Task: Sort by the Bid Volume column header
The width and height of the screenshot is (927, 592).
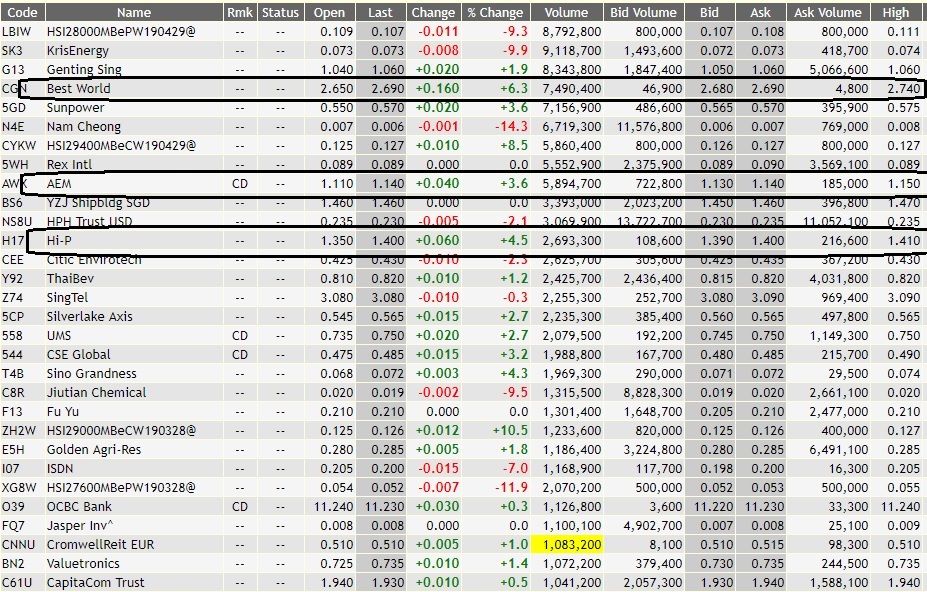Action: [x=643, y=12]
